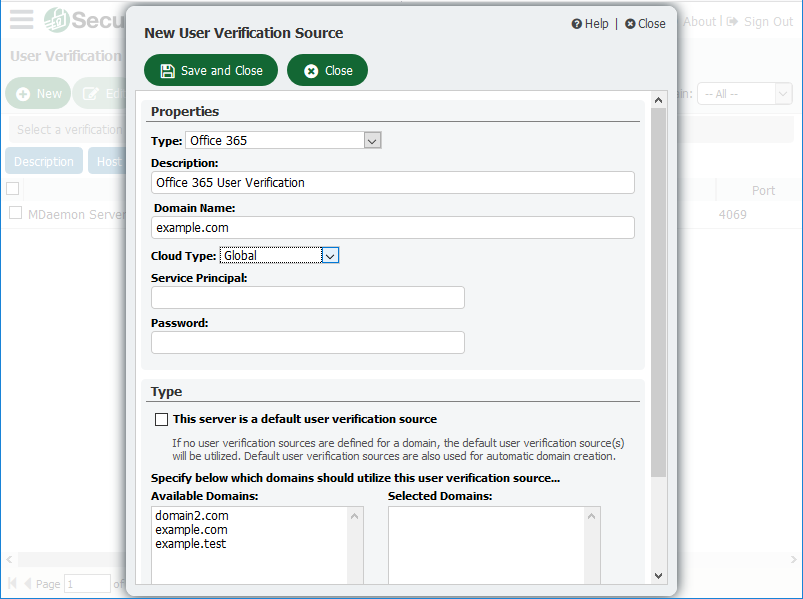Image resolution: width=803 pixels, height=599 pixels.
Task: Tick the select-all checkbox in background table
Action: coord(13,188)
